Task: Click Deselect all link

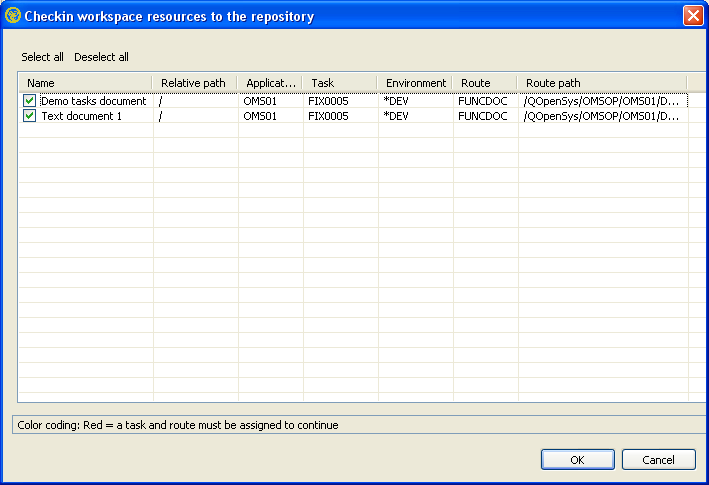Action: click(101, 57)
